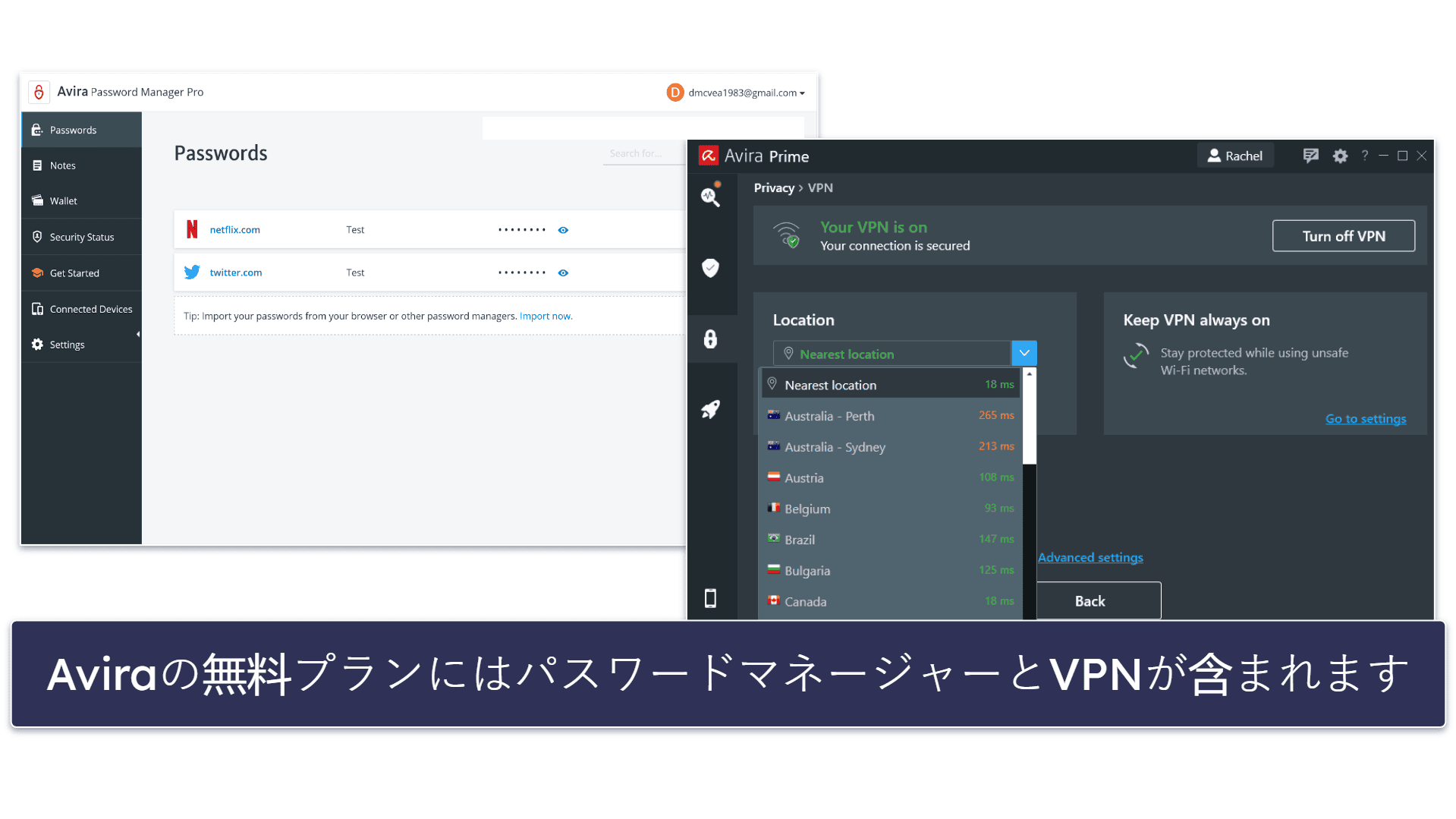Click the Wallet sidebar icon
This screenshot has height=819, width=1456.
pyautogui.click(x=37, y=201)
